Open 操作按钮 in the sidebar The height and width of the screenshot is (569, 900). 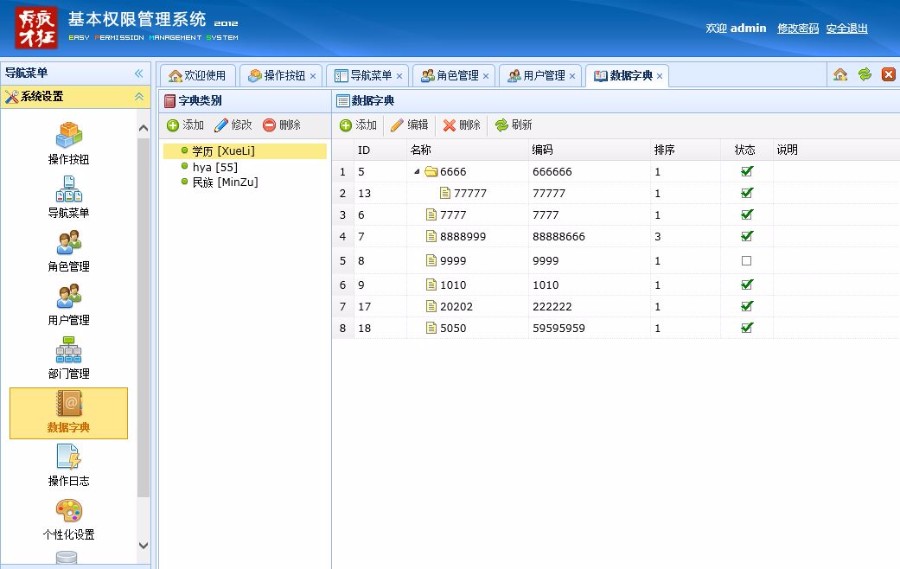coord(68,143)
